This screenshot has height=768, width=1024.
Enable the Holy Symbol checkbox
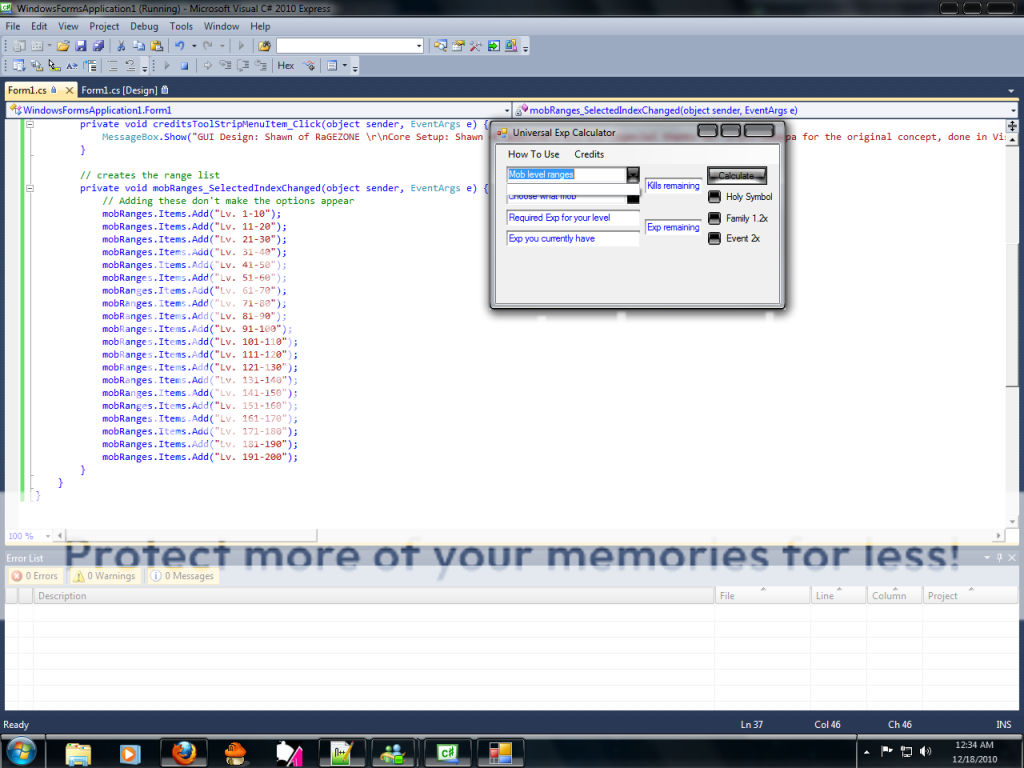[x=714, y=197]
